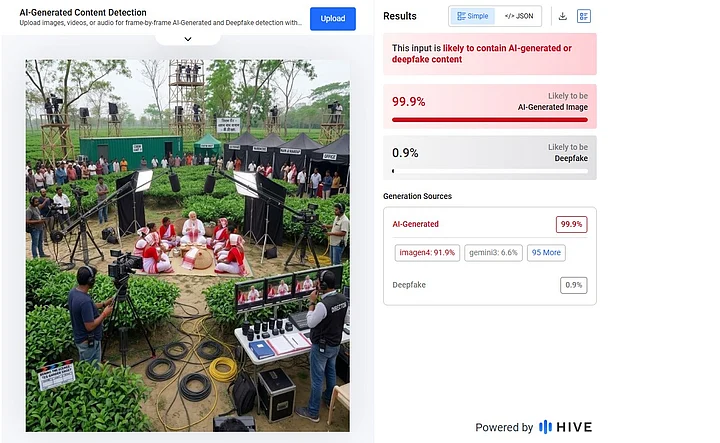Open the Powered by HIVE link
This screenshot has height=443, width=720.
(534, 427)
